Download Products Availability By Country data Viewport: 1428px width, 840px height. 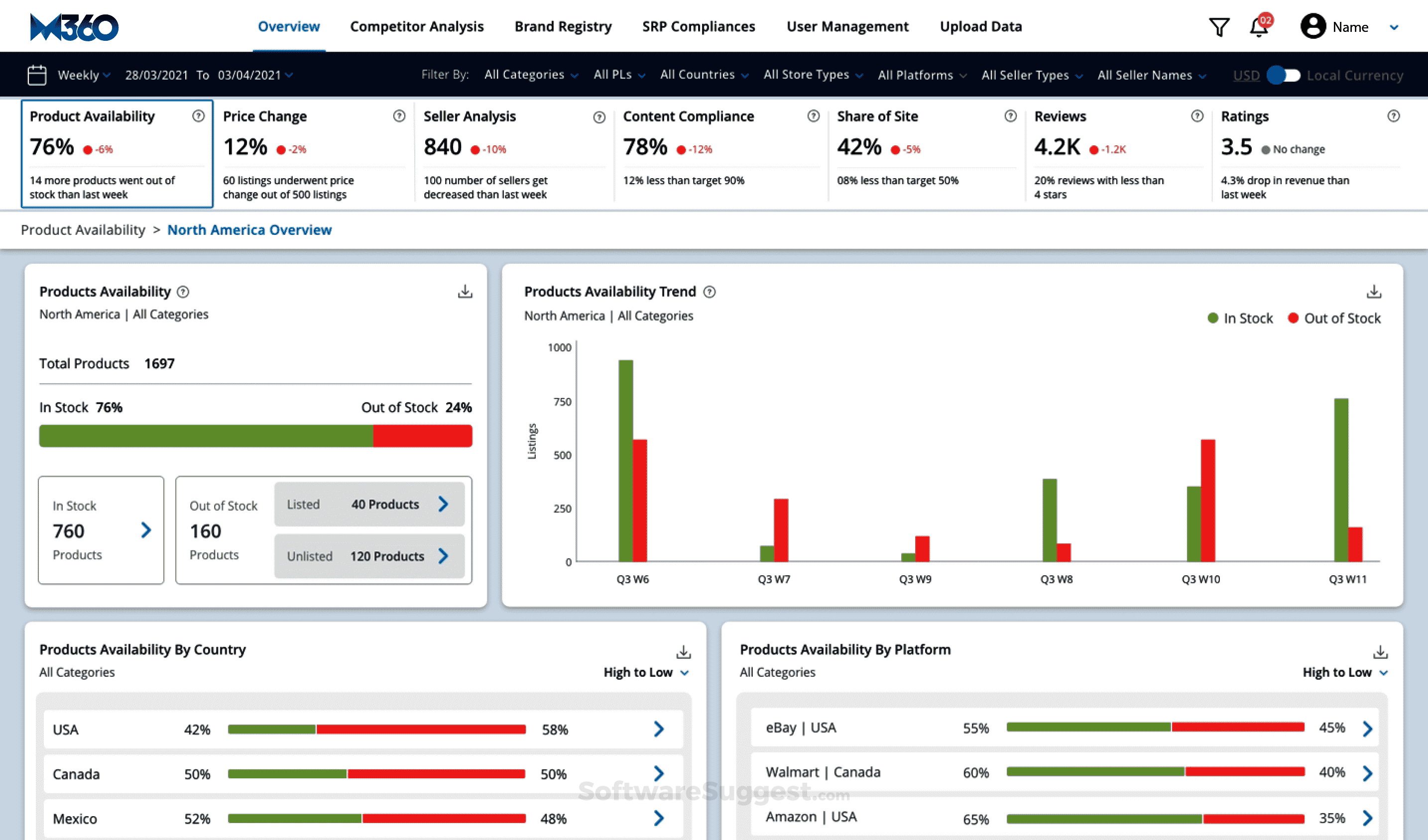coord(684,652)
